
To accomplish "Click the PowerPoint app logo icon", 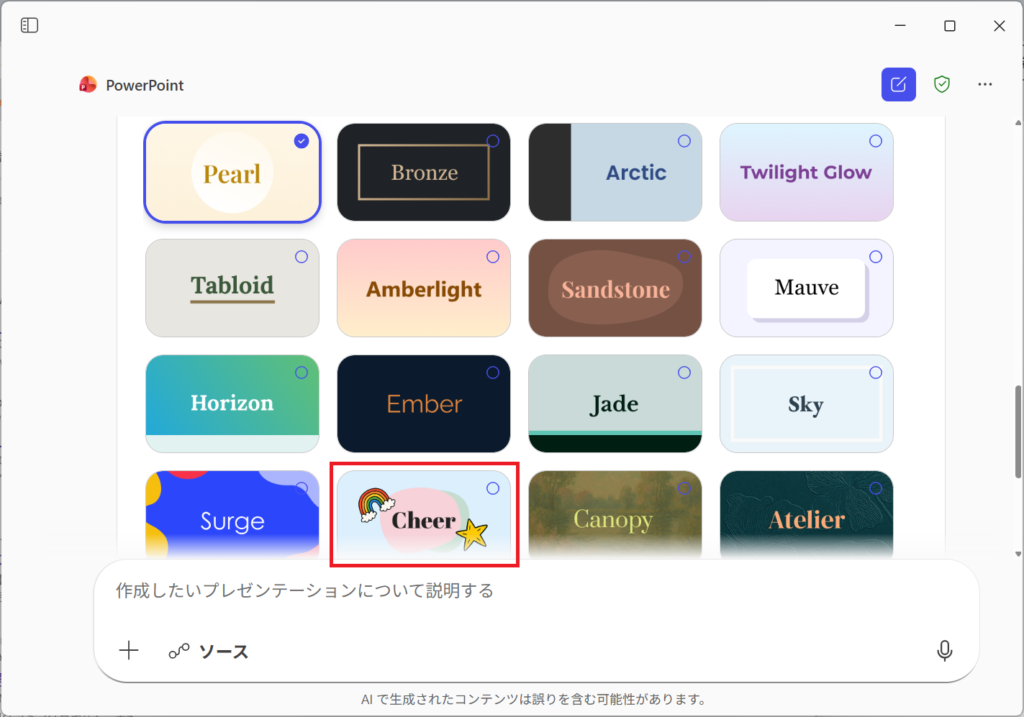I will click(x=88, y=85).
